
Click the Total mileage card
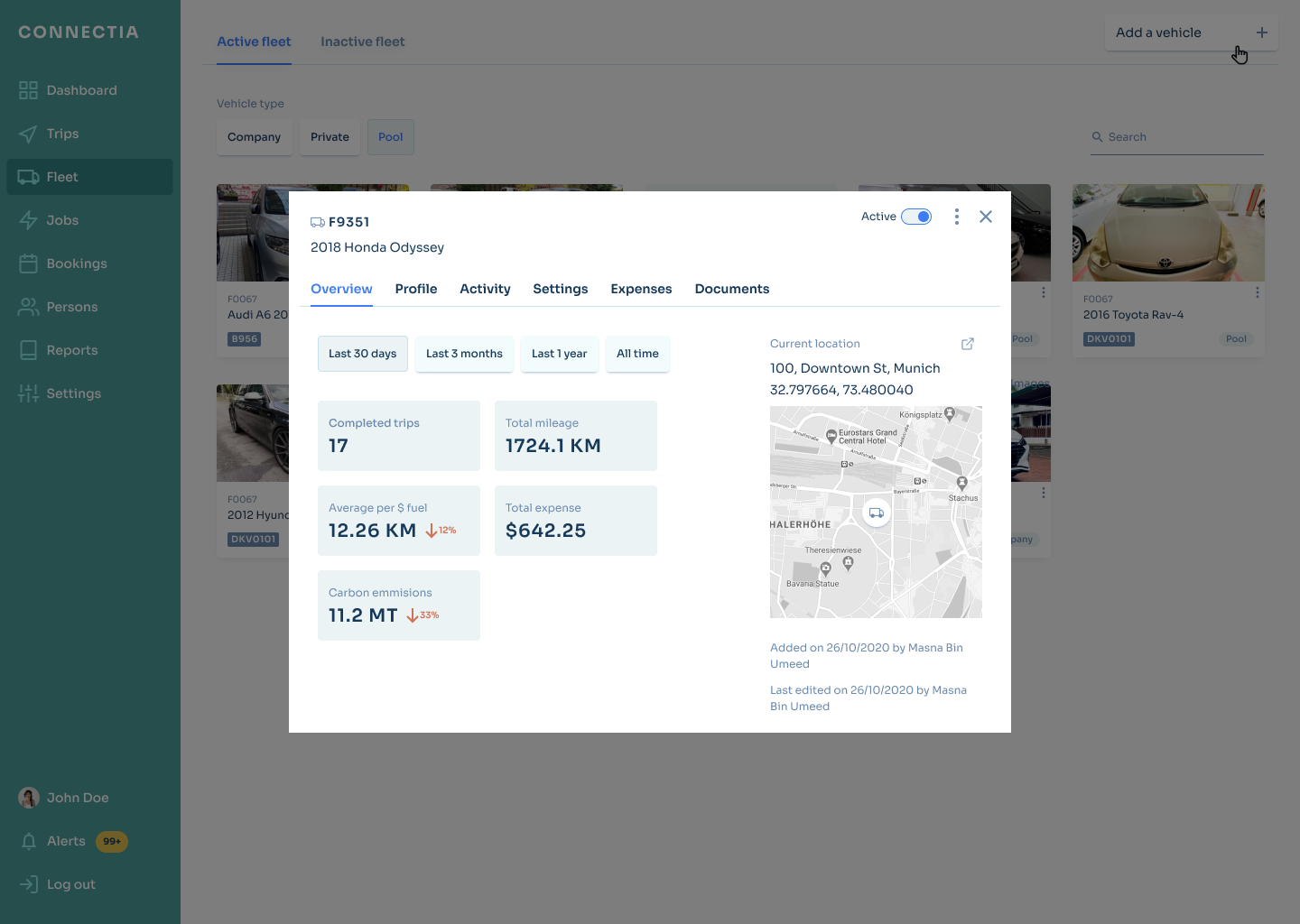point(576,436)
